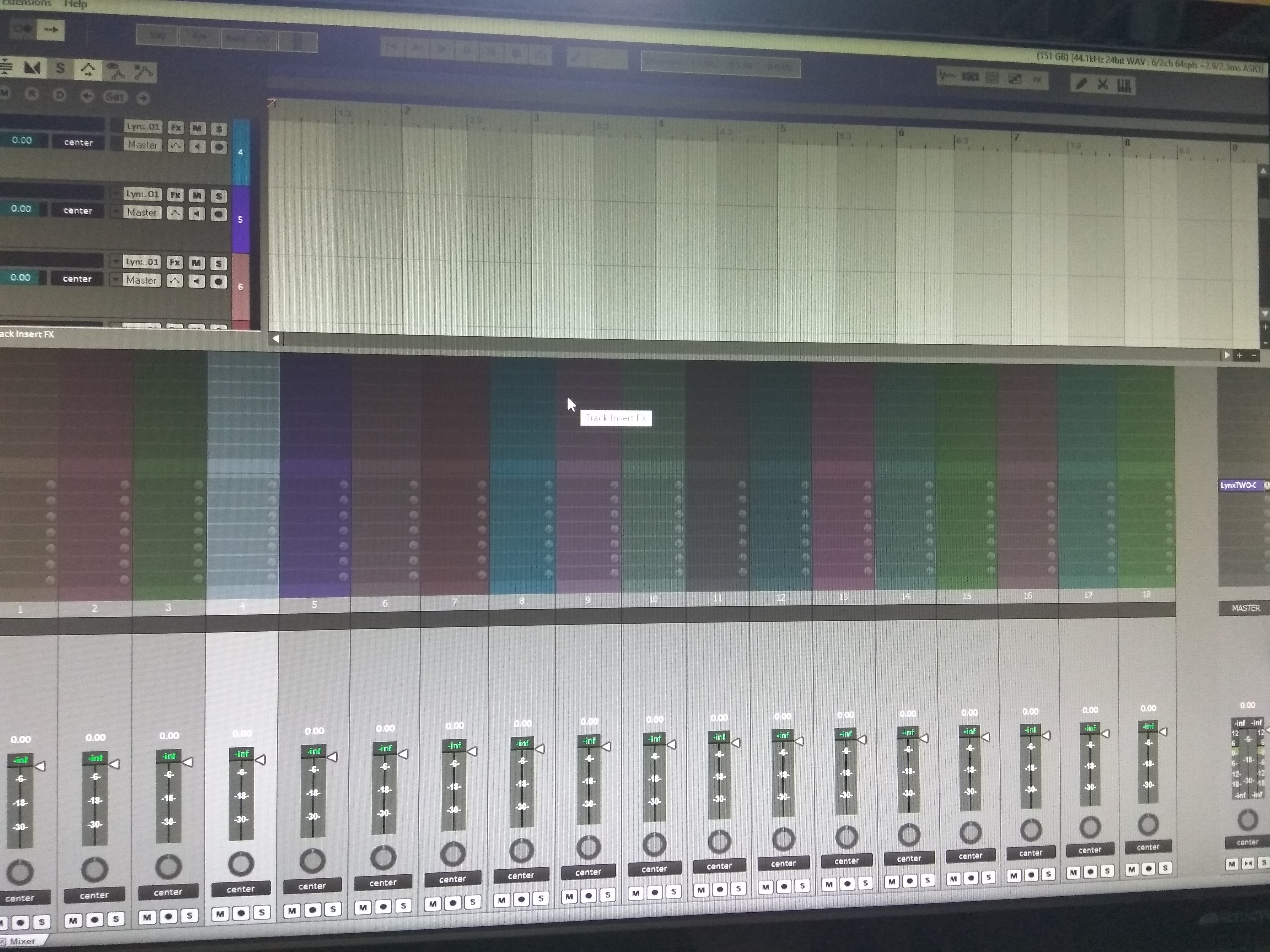Arm record on mixer channel 12
This screenshot has height=952, width=1270.
coord(784,887)
